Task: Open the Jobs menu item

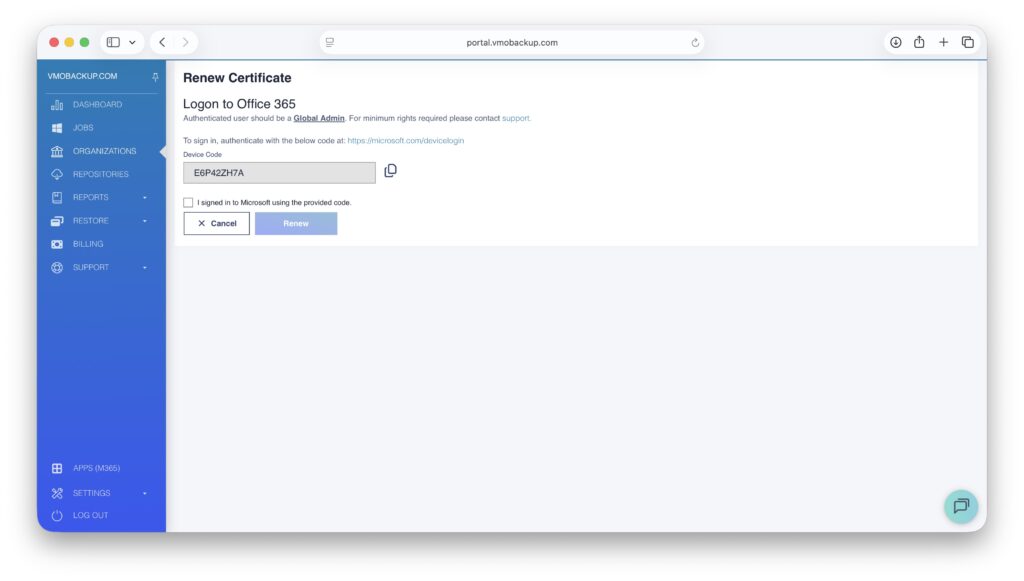Action: (83, 128)
